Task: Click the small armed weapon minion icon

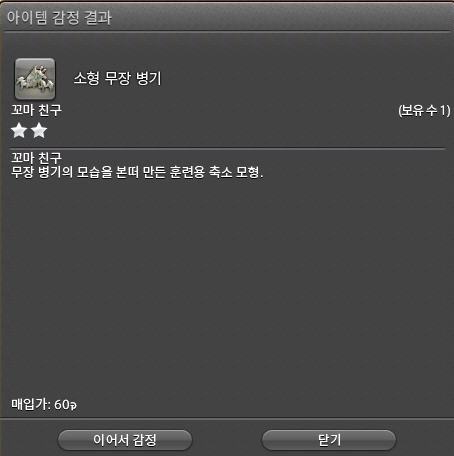Action: [35, 79]
